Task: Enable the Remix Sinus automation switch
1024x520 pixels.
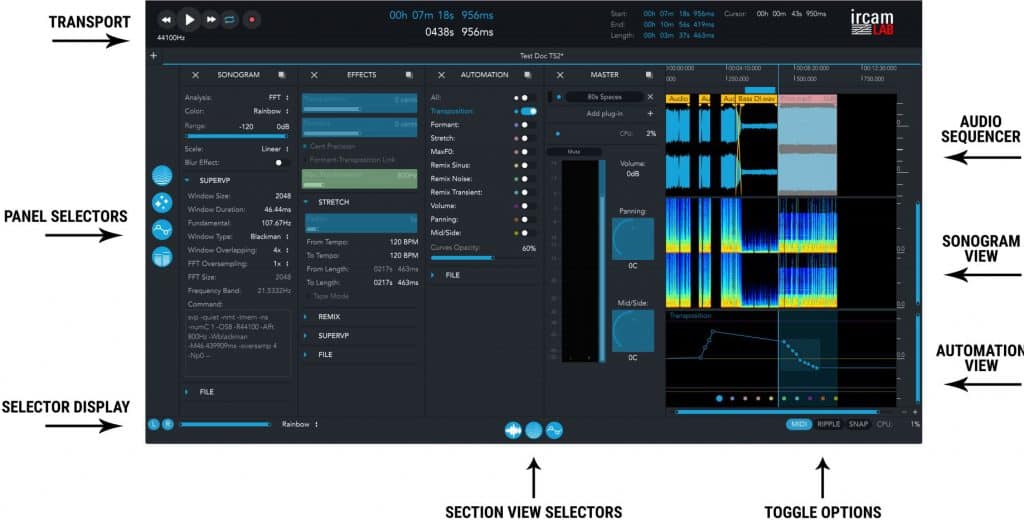Action: pyautogui.click(x=528, y=165)
